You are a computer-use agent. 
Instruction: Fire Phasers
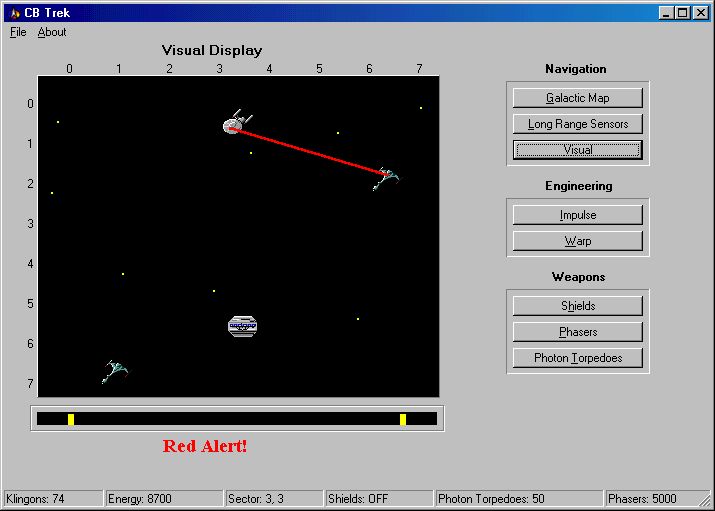pos(577,332)
